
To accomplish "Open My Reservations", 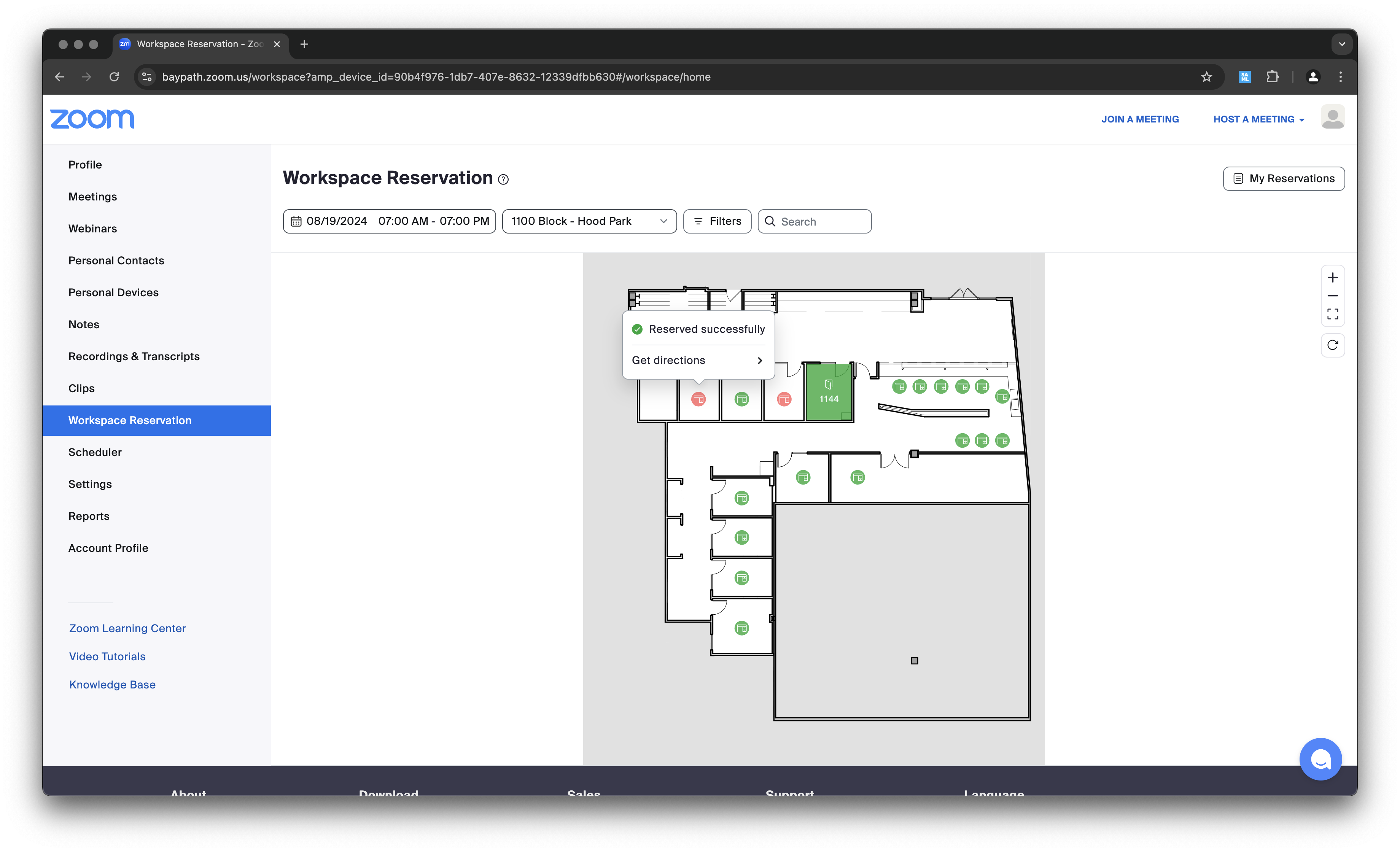I will [1284, 178].
